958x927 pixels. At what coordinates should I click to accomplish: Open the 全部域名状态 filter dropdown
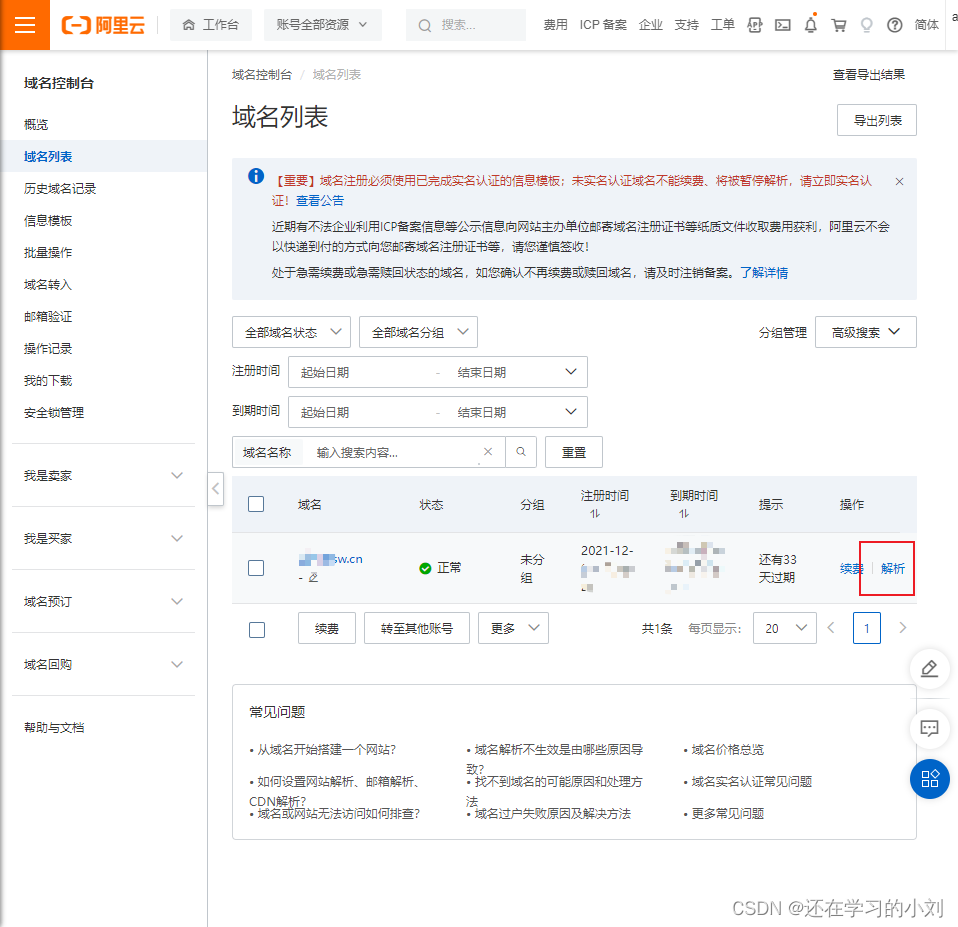291,332
